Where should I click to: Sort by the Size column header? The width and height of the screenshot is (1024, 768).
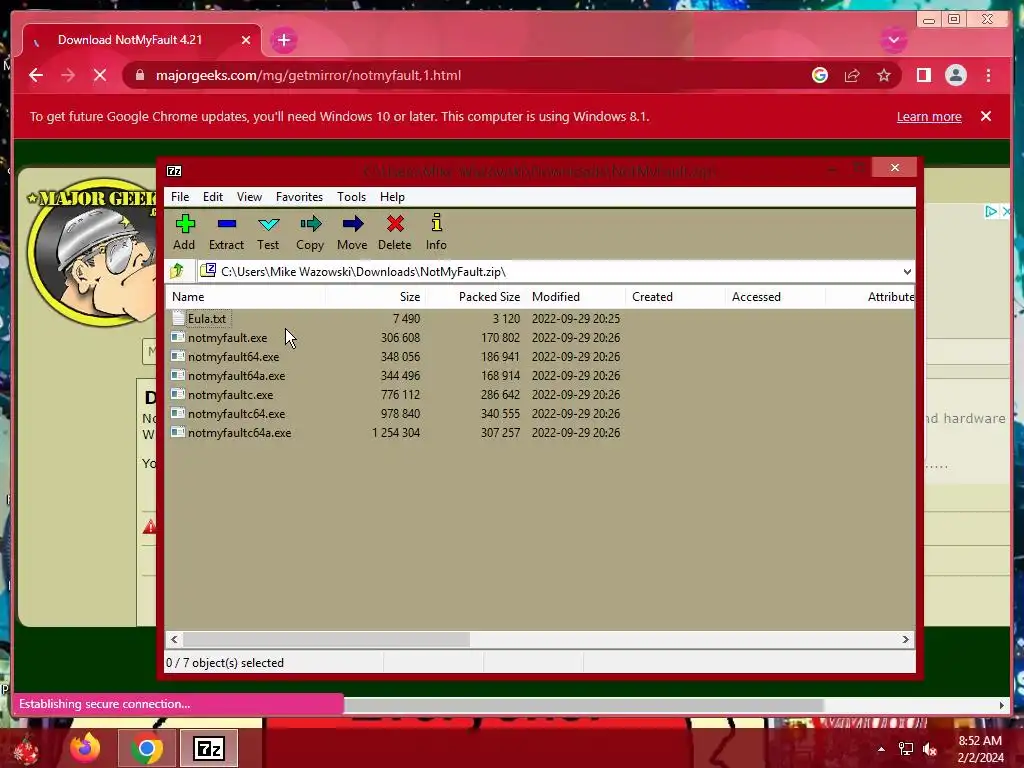click(x=376, y=296)
